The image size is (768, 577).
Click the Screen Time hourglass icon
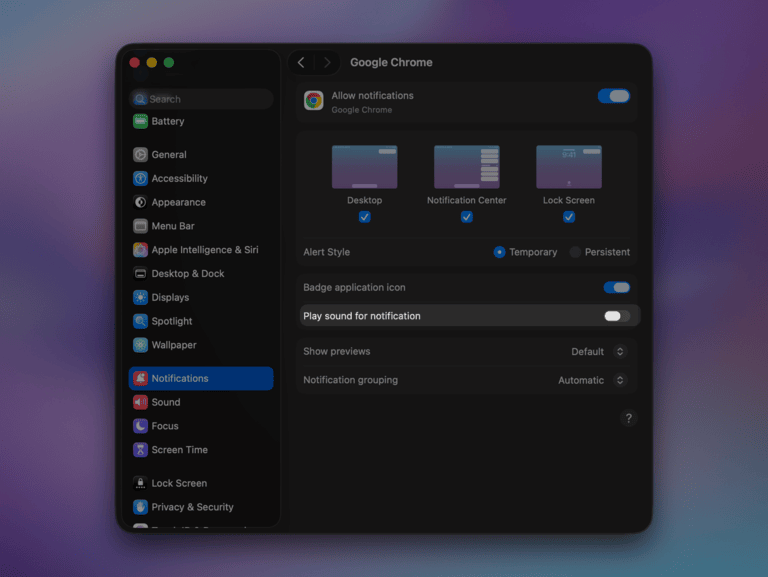[140, 450]
